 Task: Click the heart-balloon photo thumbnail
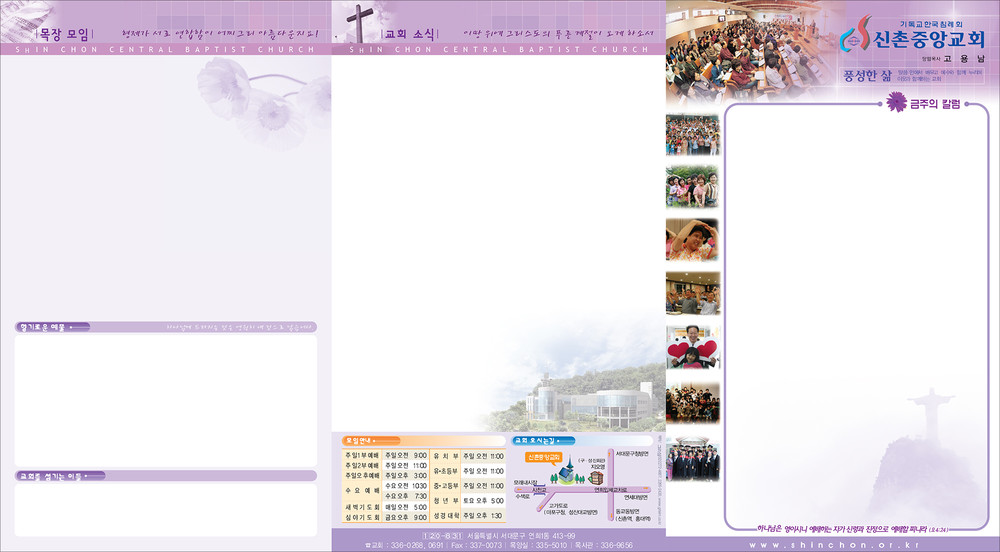(x=692, y=347)
